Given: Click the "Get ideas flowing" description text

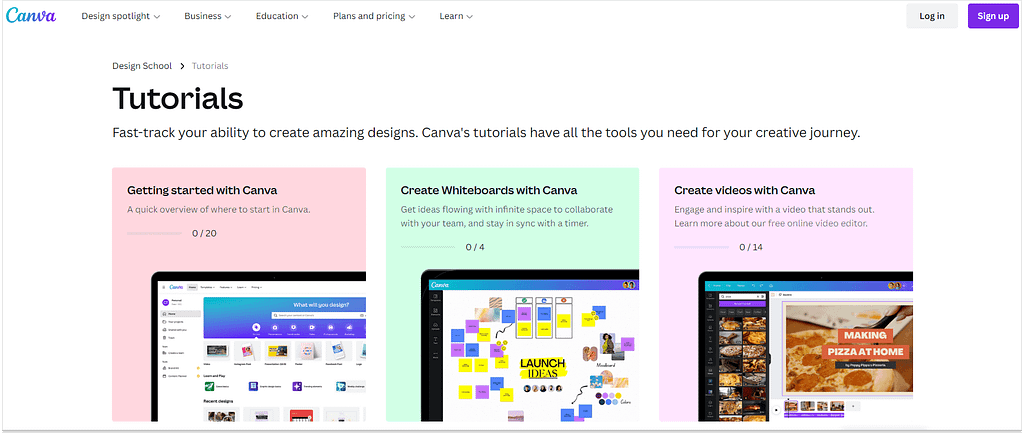Looking at the screenshot, I should point(507,217).
